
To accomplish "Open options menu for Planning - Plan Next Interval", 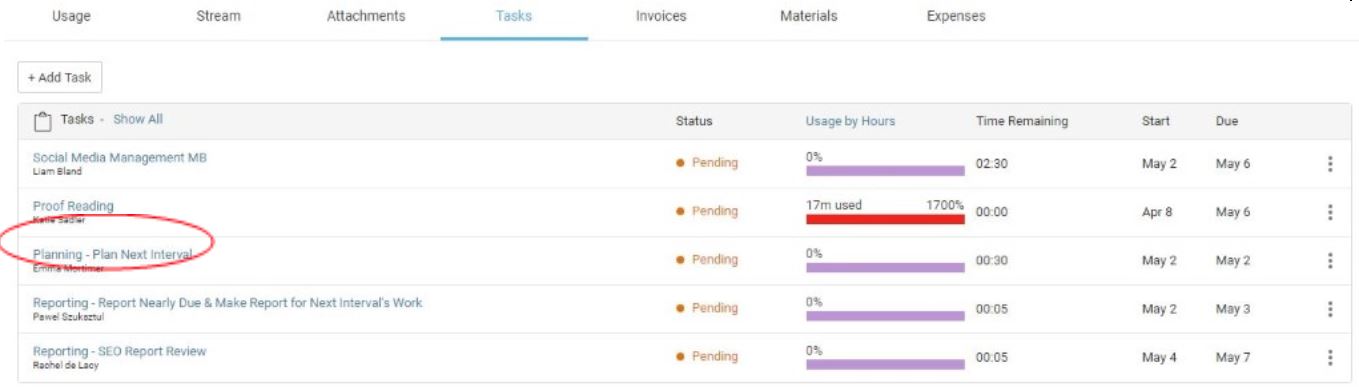I will [1329, 260].
